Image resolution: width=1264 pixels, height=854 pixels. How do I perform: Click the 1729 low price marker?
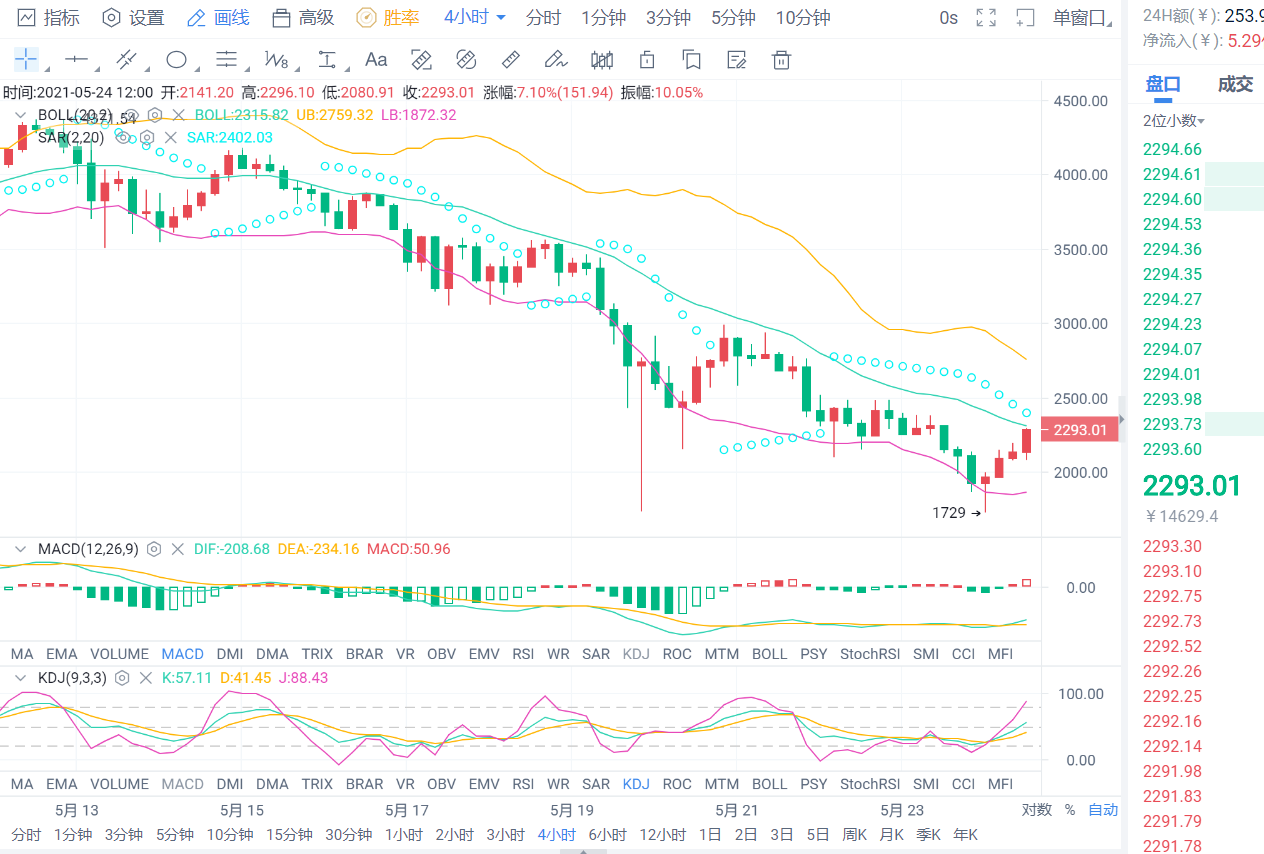(x=957, y=513)
